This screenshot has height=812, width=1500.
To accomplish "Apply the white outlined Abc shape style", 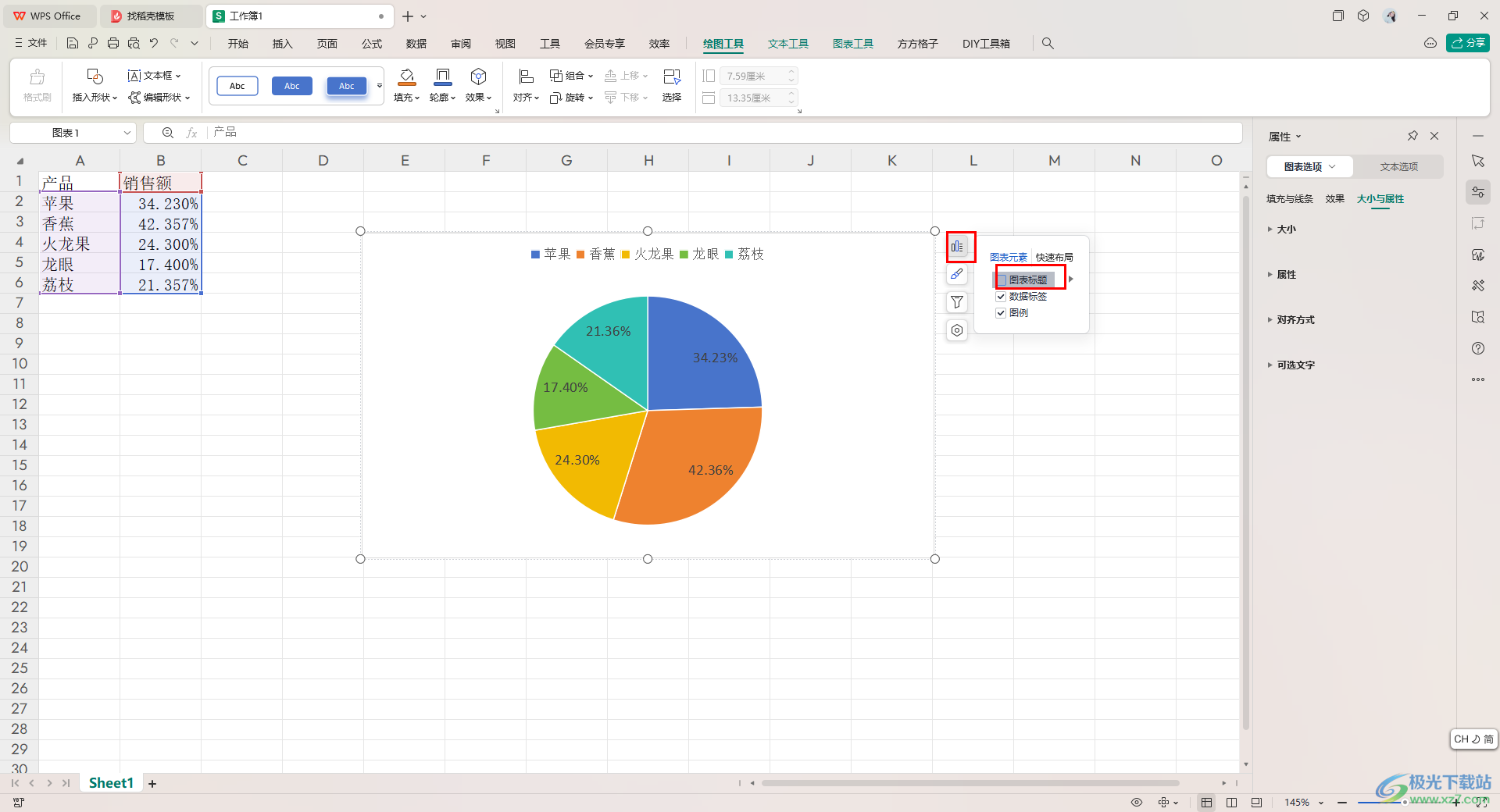I will [x=237, y=86].
